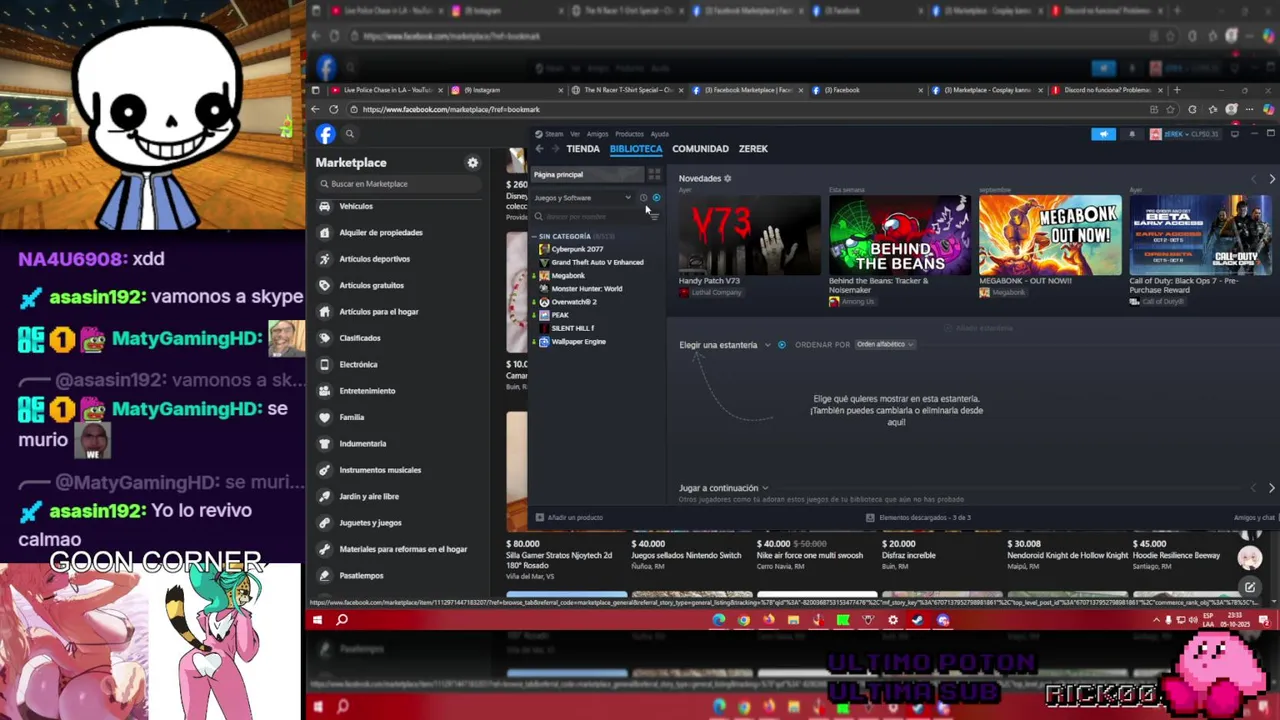This screenshot has height=720, width=1280.
Task: Open the ZEREK profile tab in Steam
Action: click(753, 149)
